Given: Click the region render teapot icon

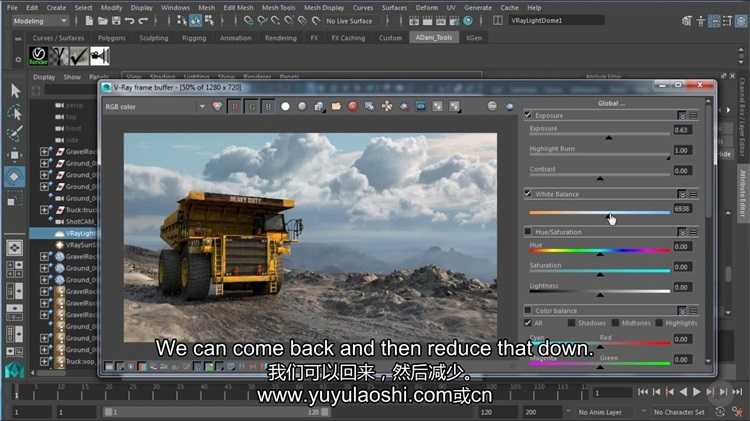Looking at the screenshot, I should pos(404,106).
